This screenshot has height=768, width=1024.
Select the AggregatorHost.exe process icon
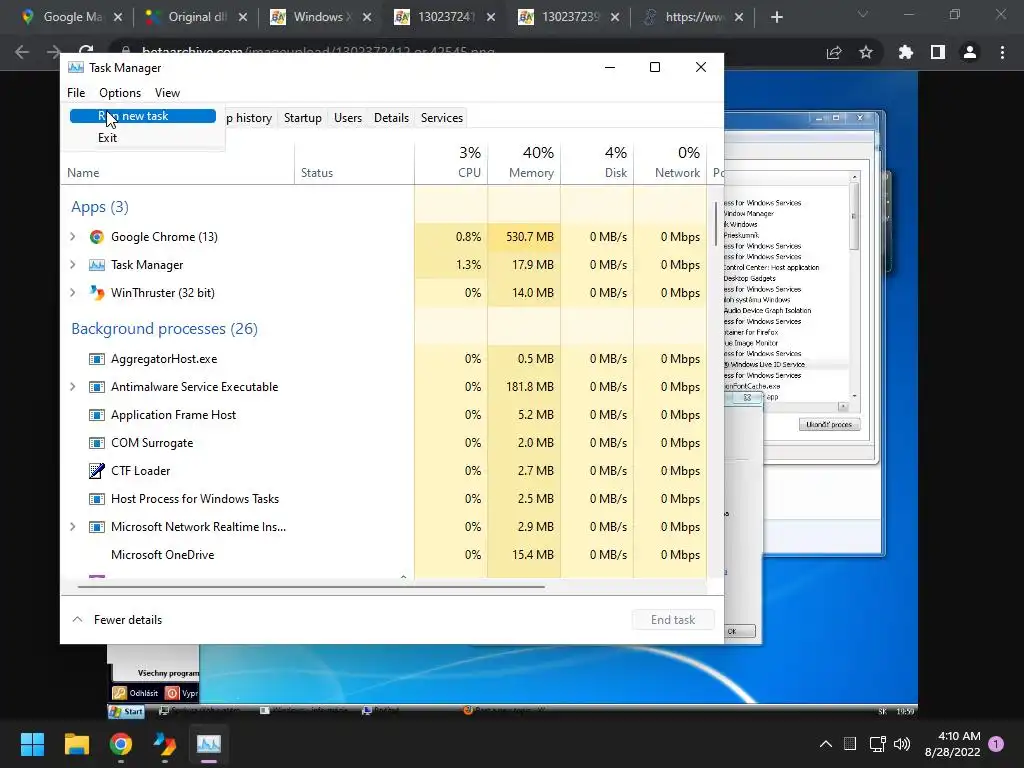[x=97, y=359]
